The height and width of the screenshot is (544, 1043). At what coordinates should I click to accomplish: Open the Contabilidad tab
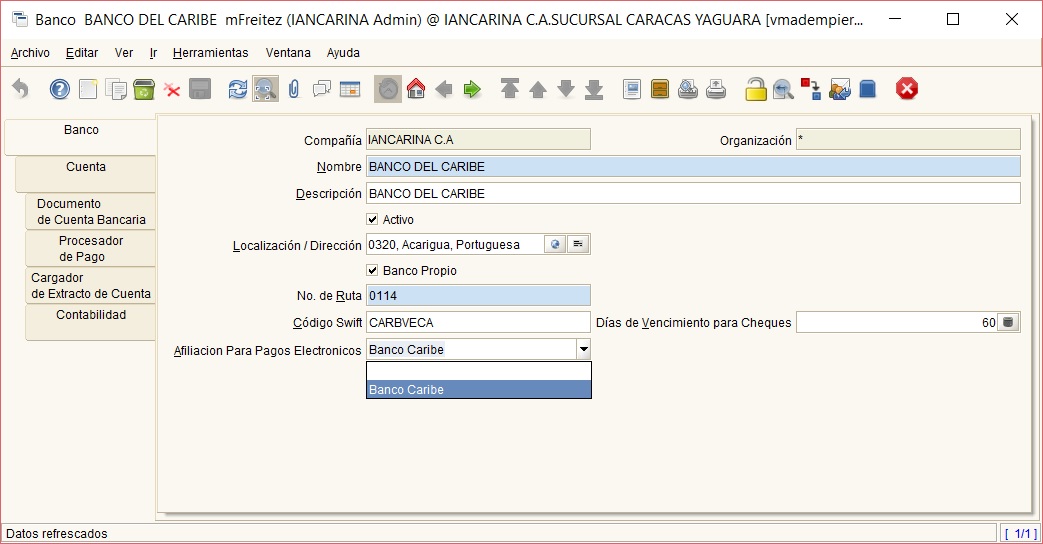(91, 323)
